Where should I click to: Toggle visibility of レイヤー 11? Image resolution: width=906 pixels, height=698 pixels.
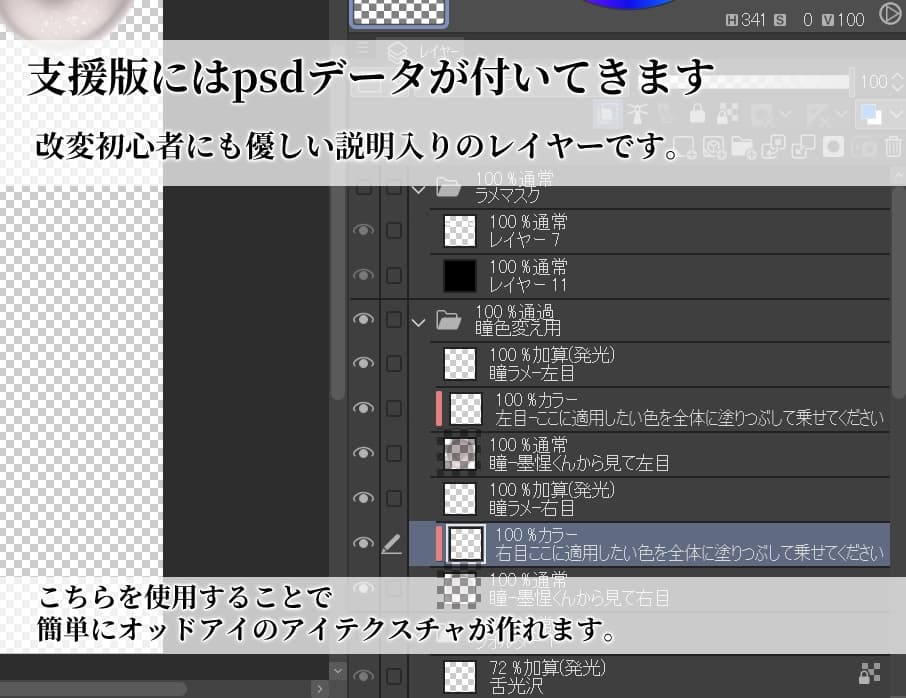[x=363, y=275]
